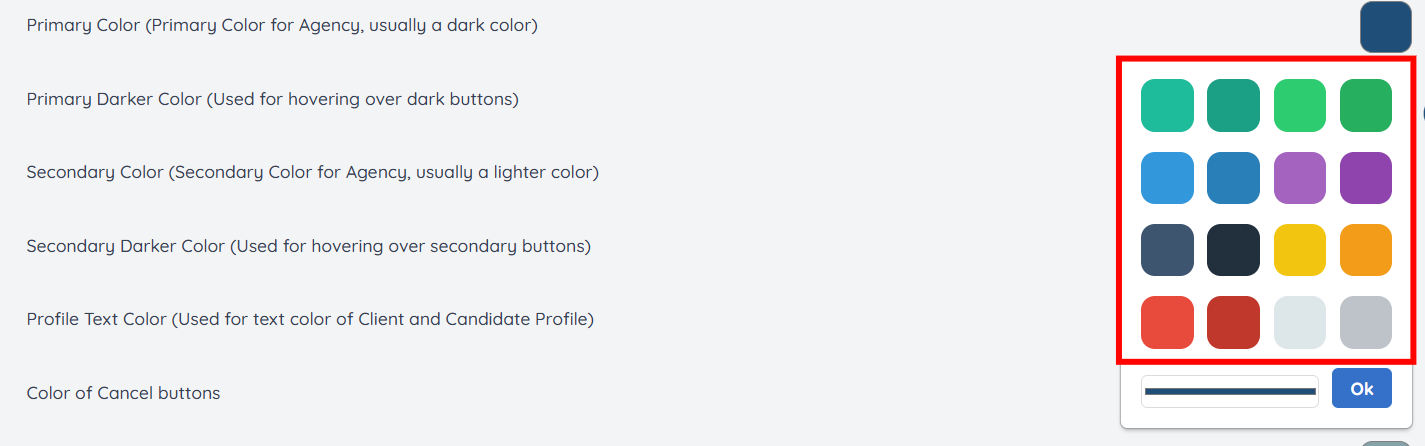The width and height of the screenshot is (1425, 446).
Task: Click the Ok button in color picker
Action: point(1361,389)
